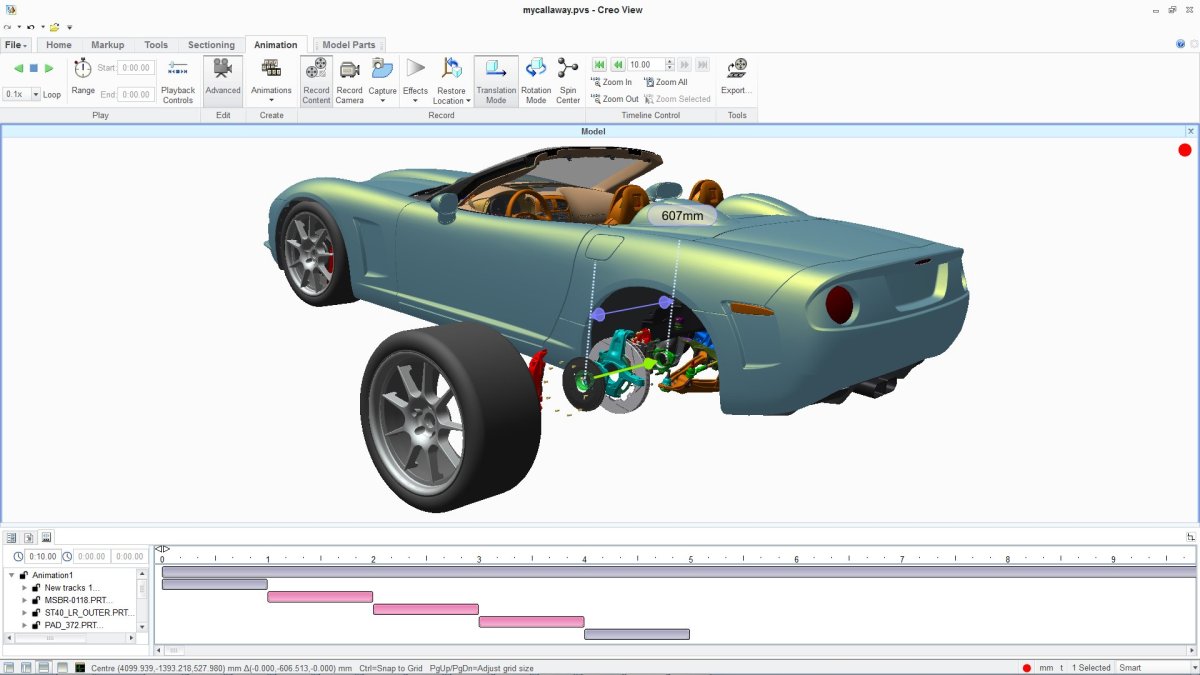The height and width of the screenshot is (675, 1200).
Task: Select the Advanced edit tool
Action: (222, 80)
